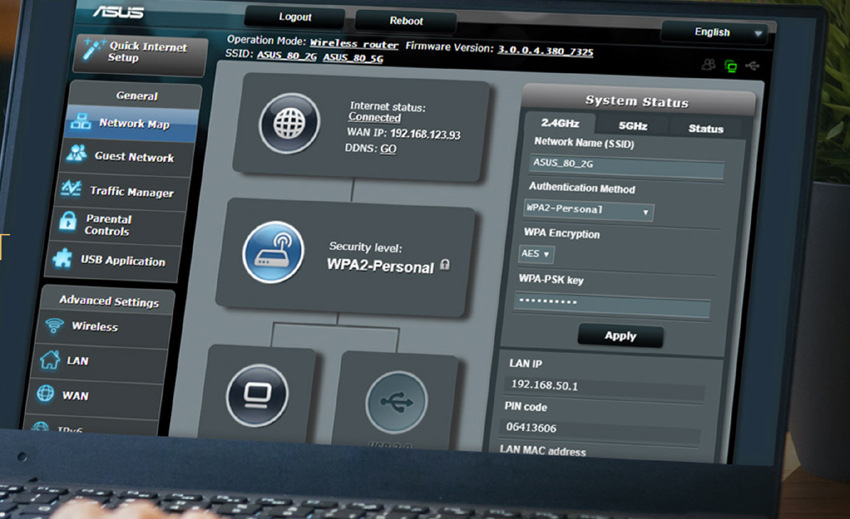Open USB Application page
Image resolution: width=850 pixels, height=519 pixels.
coord(114,260)
